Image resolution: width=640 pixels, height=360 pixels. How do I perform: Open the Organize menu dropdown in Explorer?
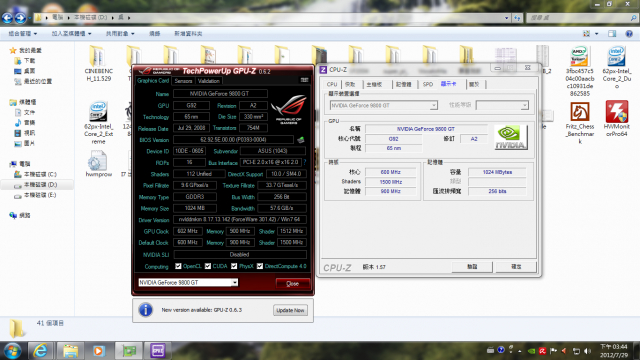(x=23, y=33)
